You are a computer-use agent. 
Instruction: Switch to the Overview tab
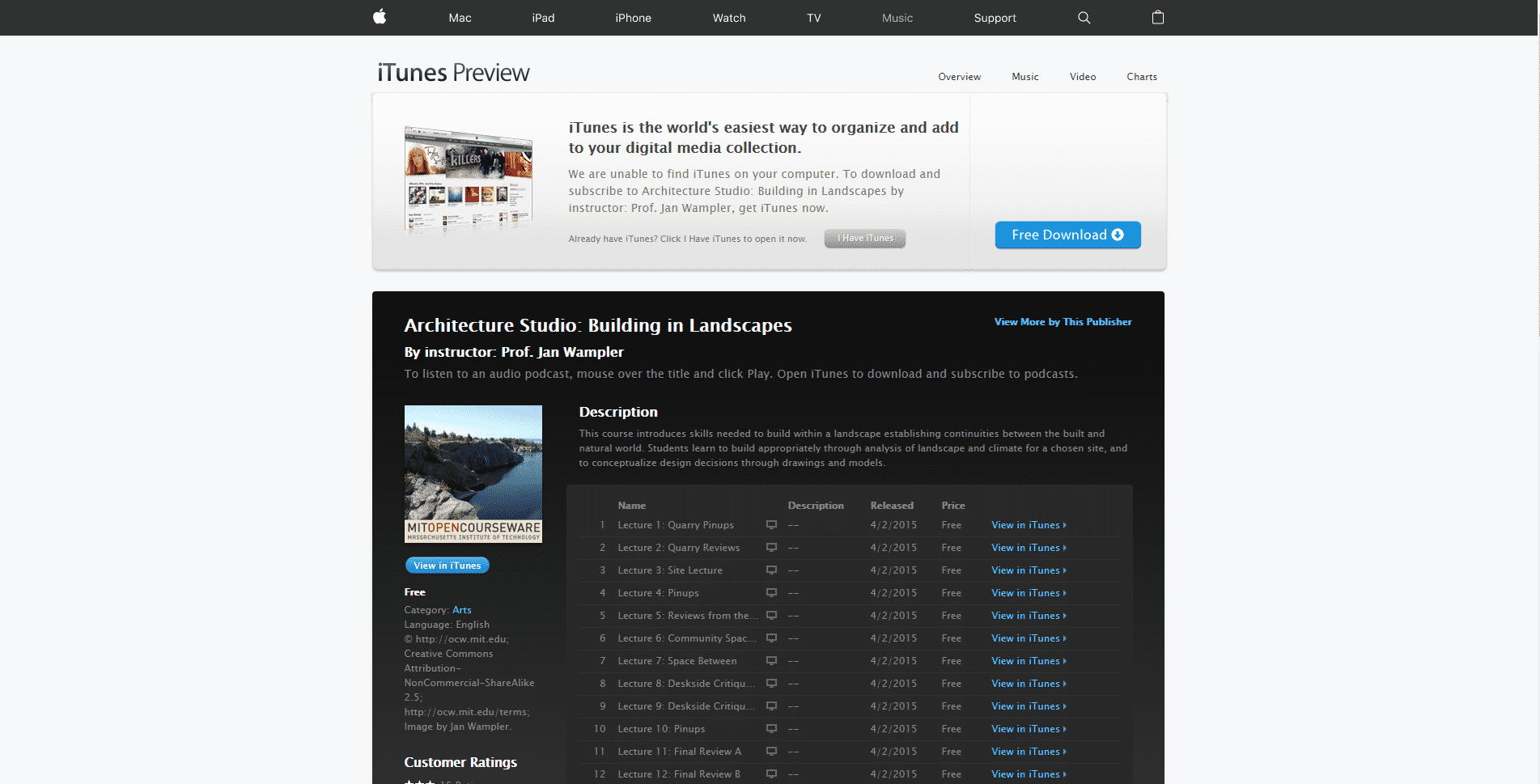(x=959, y=77)
